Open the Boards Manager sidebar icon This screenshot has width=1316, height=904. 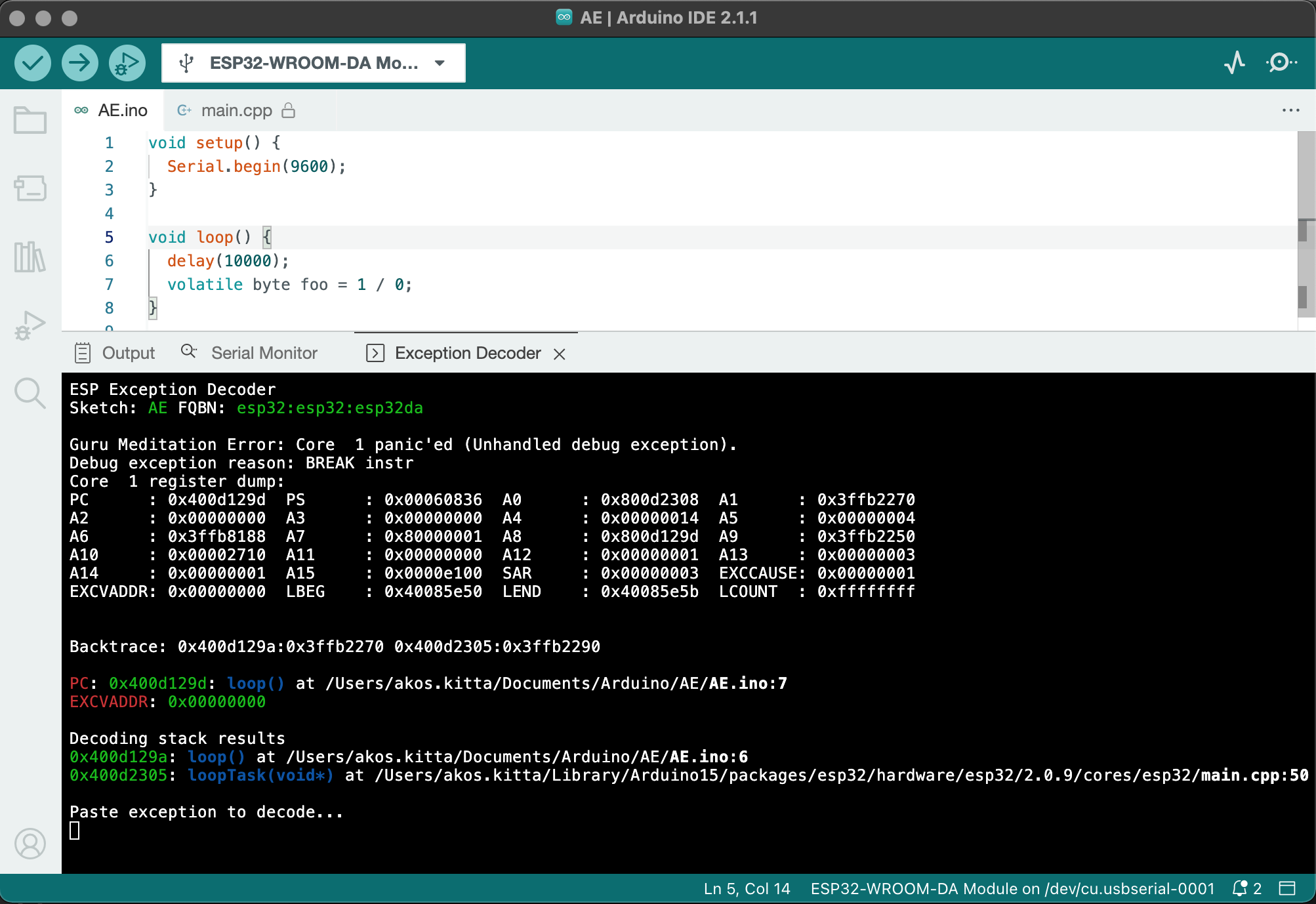click(30, 189)
